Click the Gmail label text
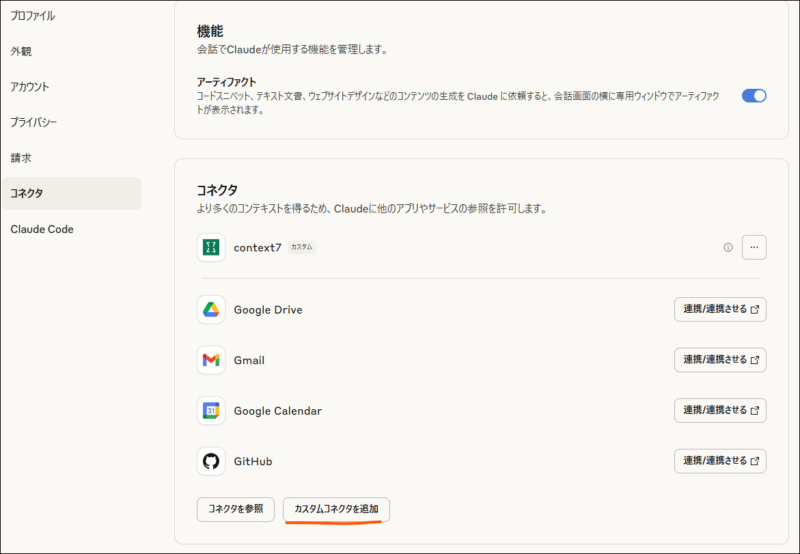Image resolution: width=800 pixels, height=554 pixels. pos(249,361)
